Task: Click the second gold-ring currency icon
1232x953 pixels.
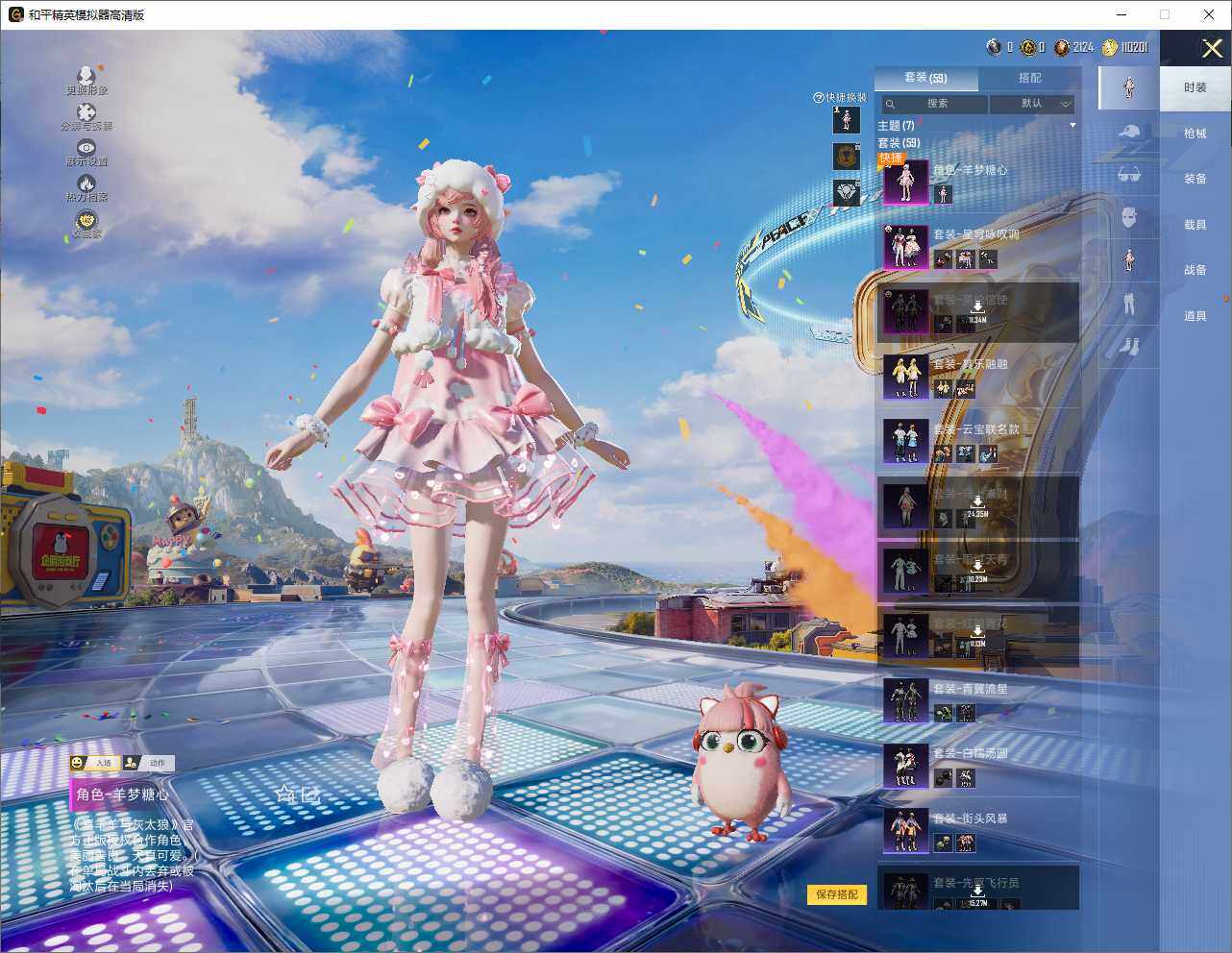Action: [x=1027, y=47]
